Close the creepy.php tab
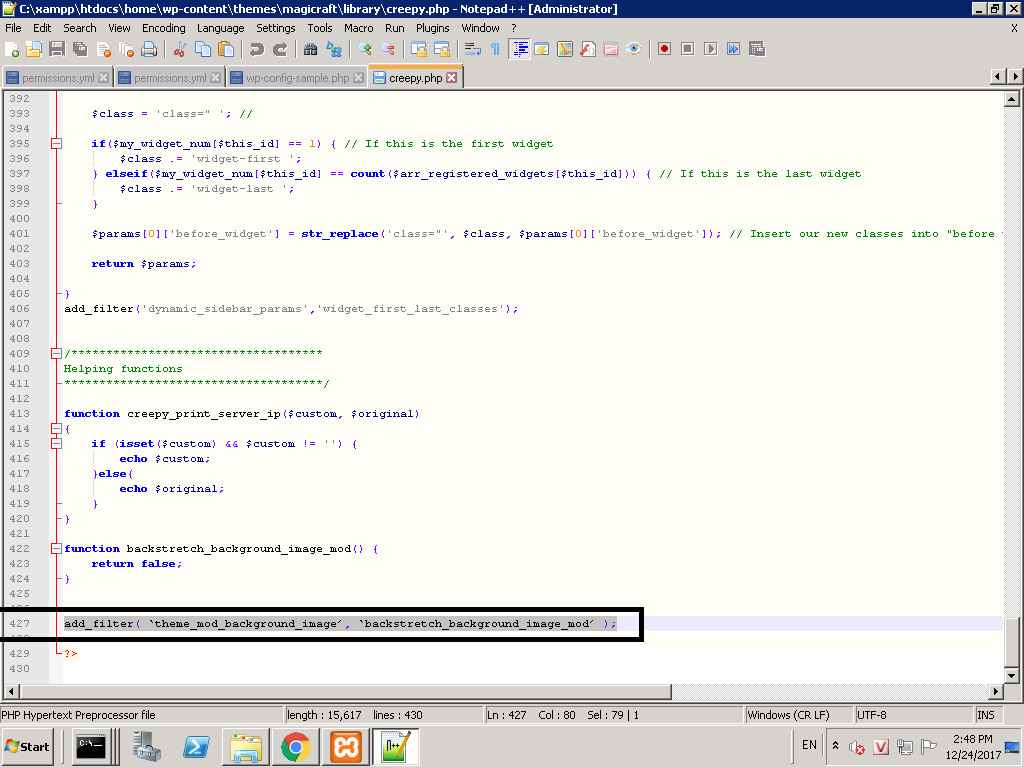 point(452,78)
